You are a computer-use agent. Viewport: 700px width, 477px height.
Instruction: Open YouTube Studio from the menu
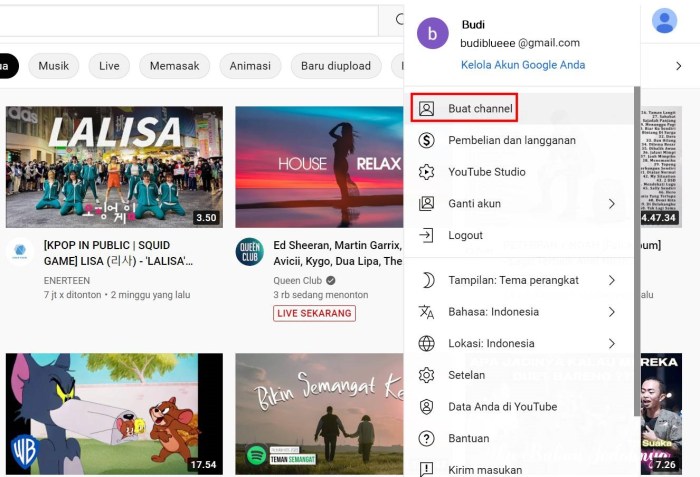coord(519,172)
